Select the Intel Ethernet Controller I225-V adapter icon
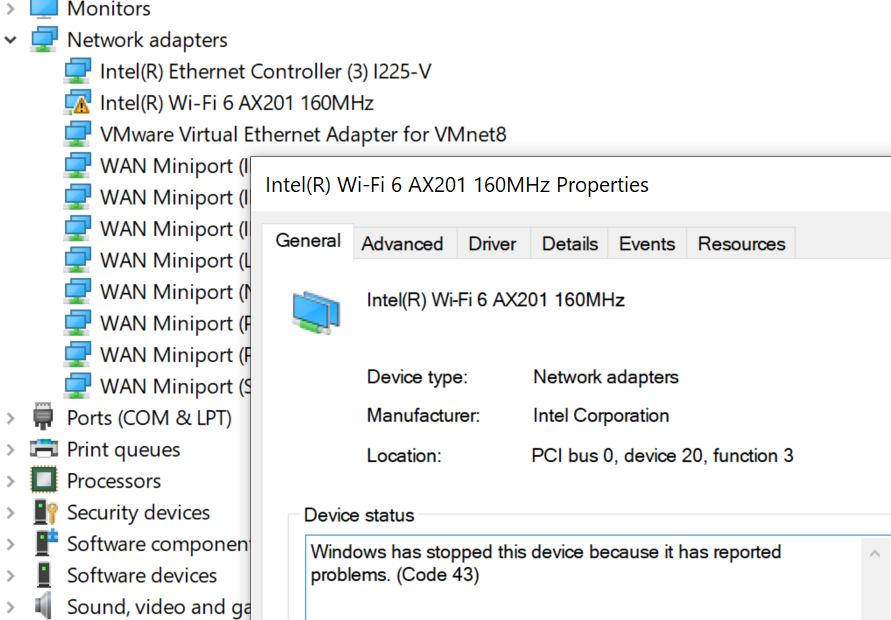 point(78,71)
